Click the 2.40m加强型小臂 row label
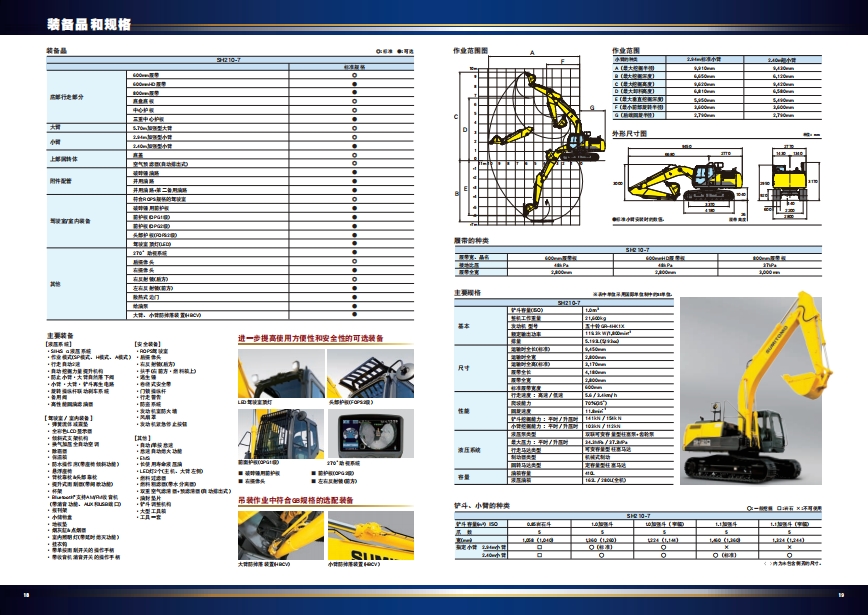 click(152, 146)
